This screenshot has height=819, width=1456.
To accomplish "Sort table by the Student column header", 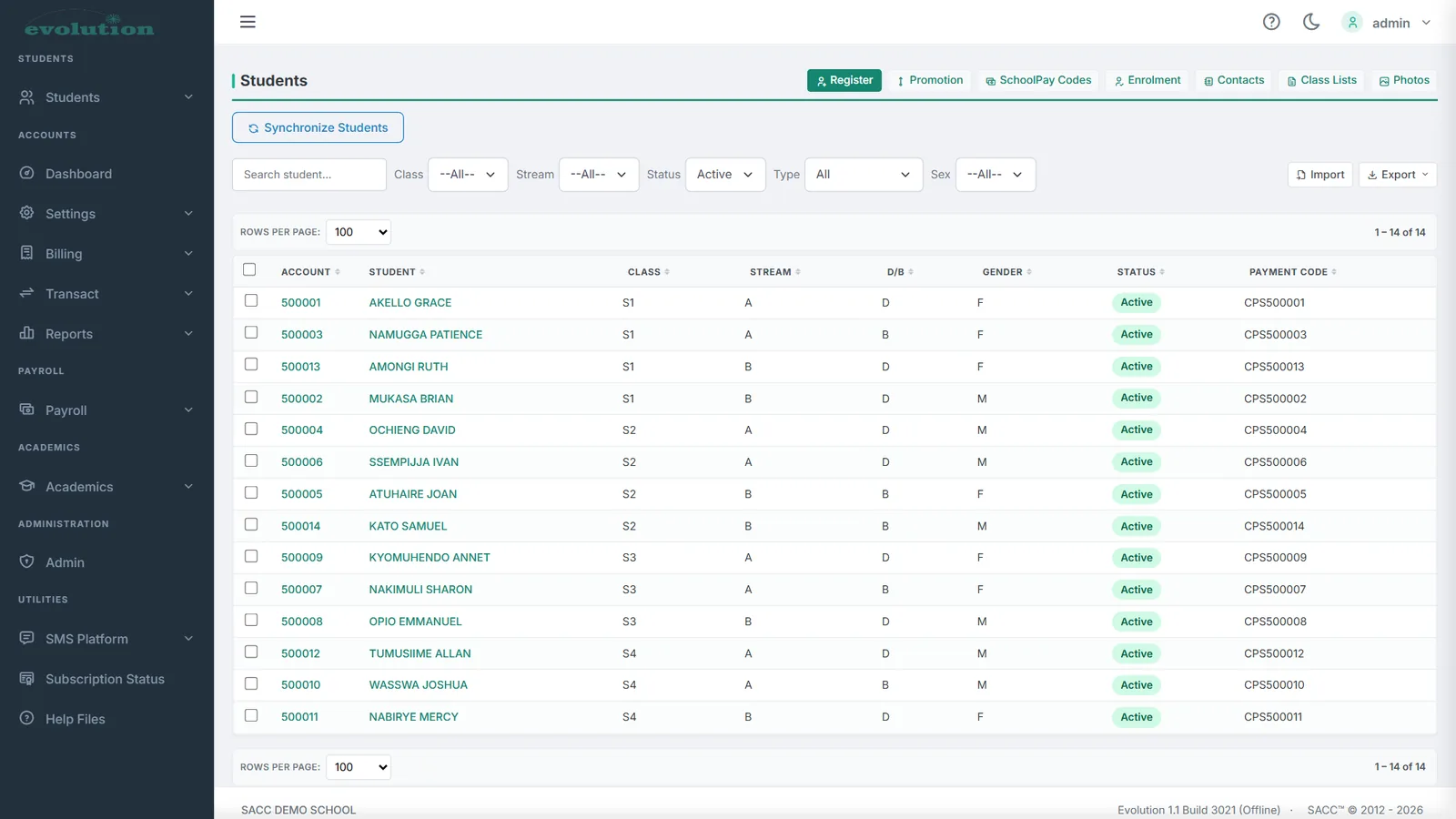I will 397,272.
